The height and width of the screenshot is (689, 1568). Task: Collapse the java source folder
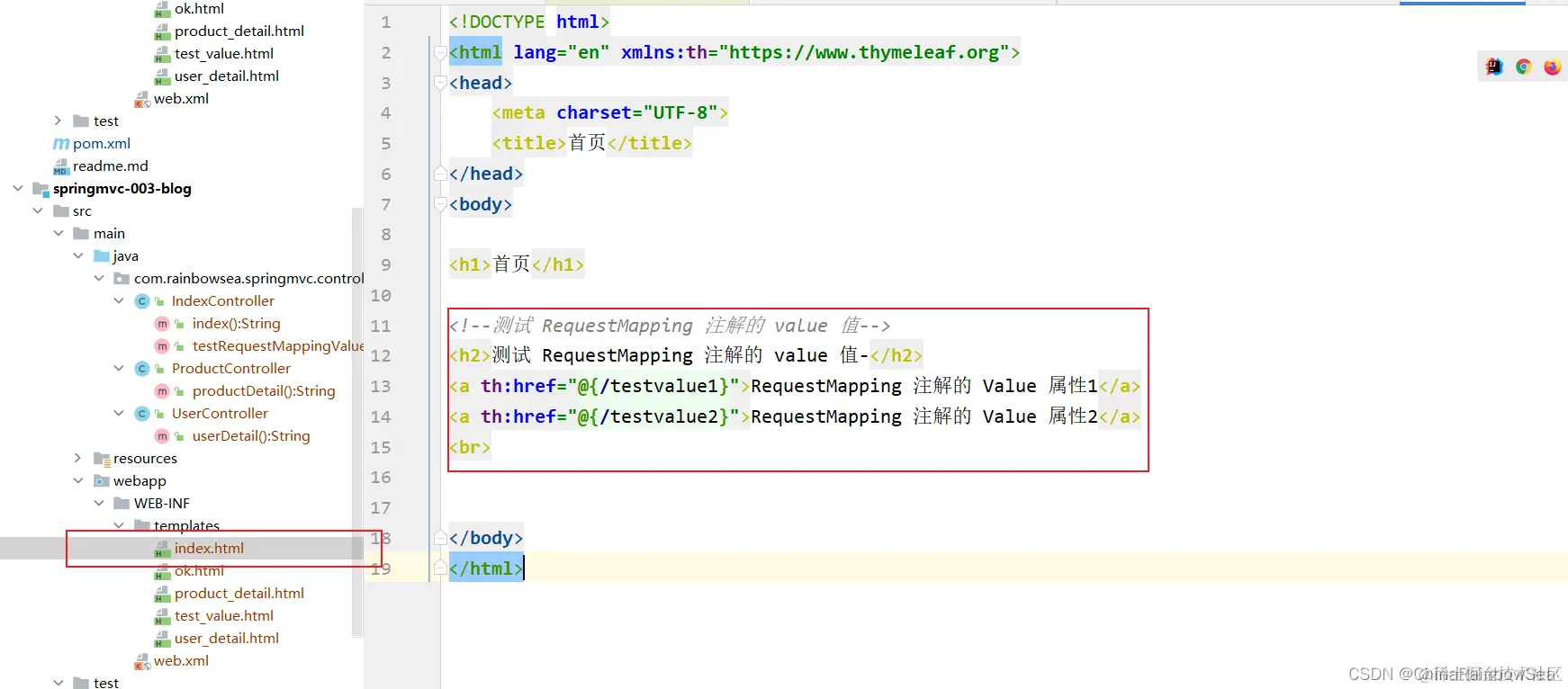[x=78, y=255]
